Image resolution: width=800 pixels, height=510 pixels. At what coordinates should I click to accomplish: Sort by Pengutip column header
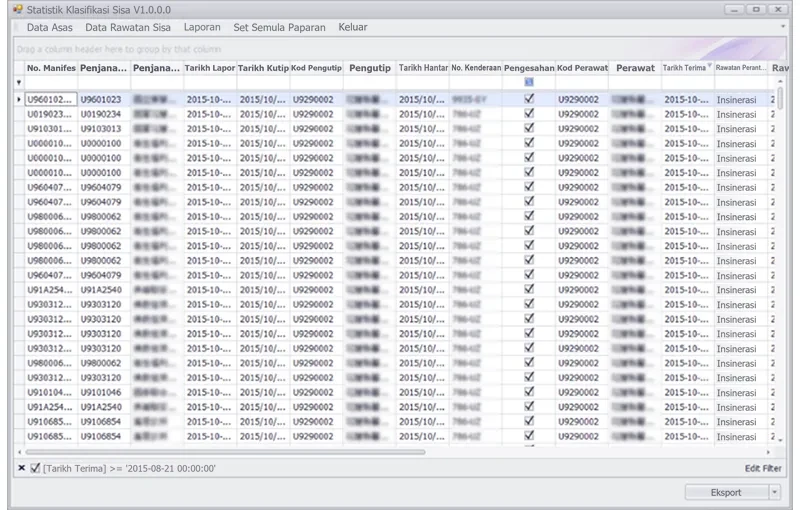[x=370, y=68]
